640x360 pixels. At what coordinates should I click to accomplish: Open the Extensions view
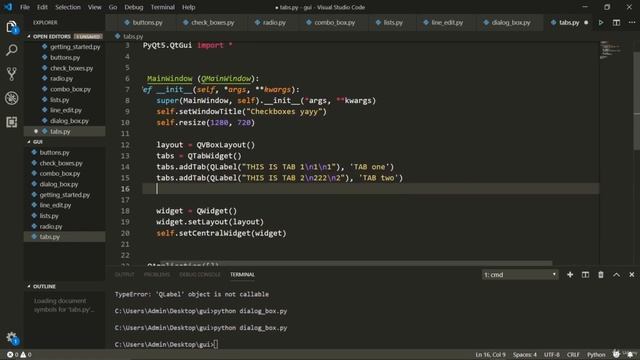[x=11, y=122]
